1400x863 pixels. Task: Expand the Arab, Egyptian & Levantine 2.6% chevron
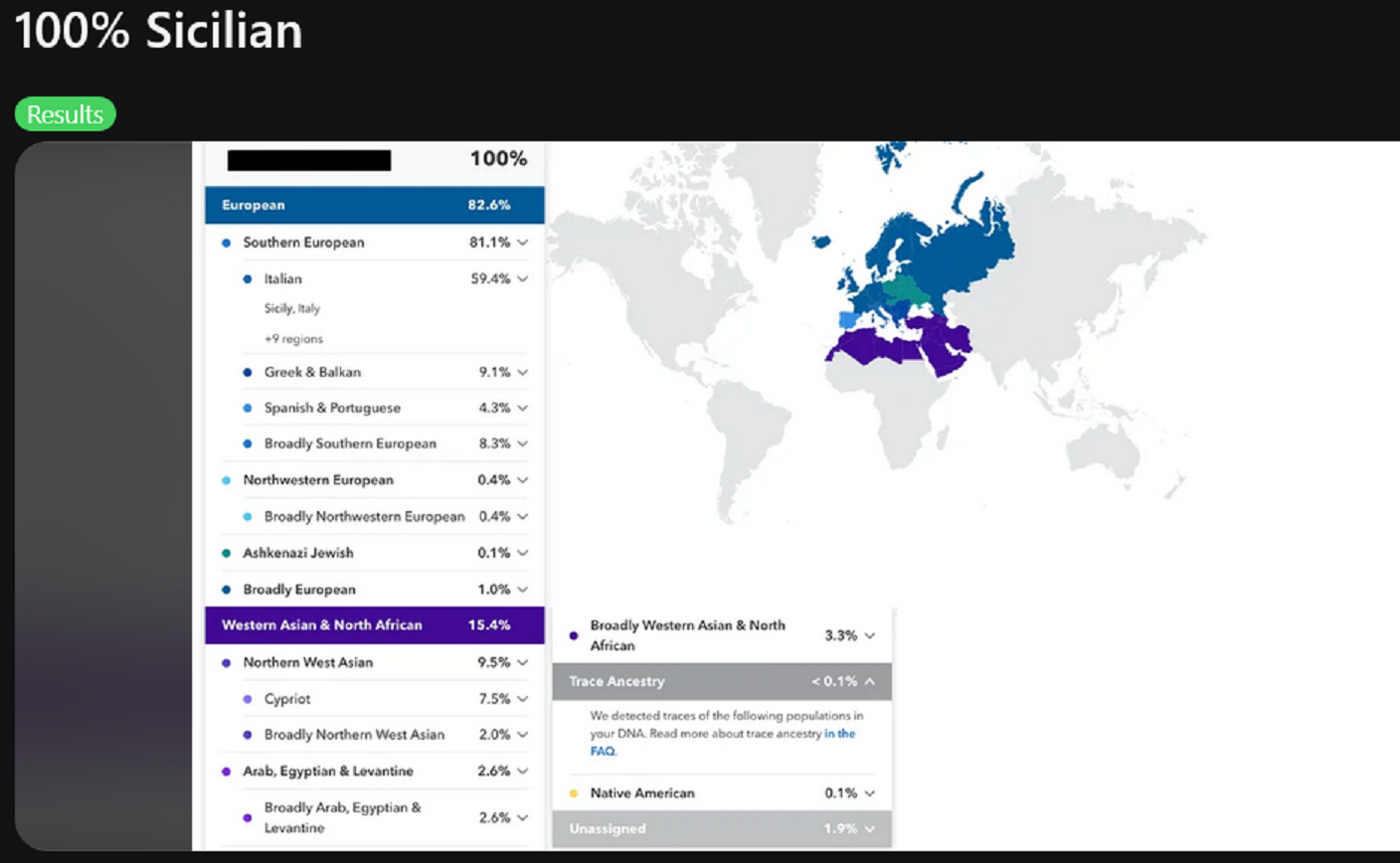(x=523, y=772)
